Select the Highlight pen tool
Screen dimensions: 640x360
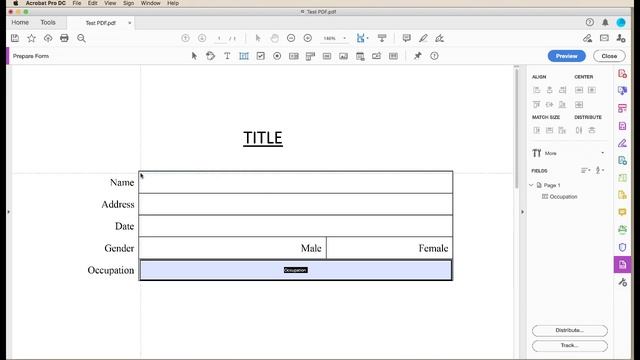tap(423, 38)
